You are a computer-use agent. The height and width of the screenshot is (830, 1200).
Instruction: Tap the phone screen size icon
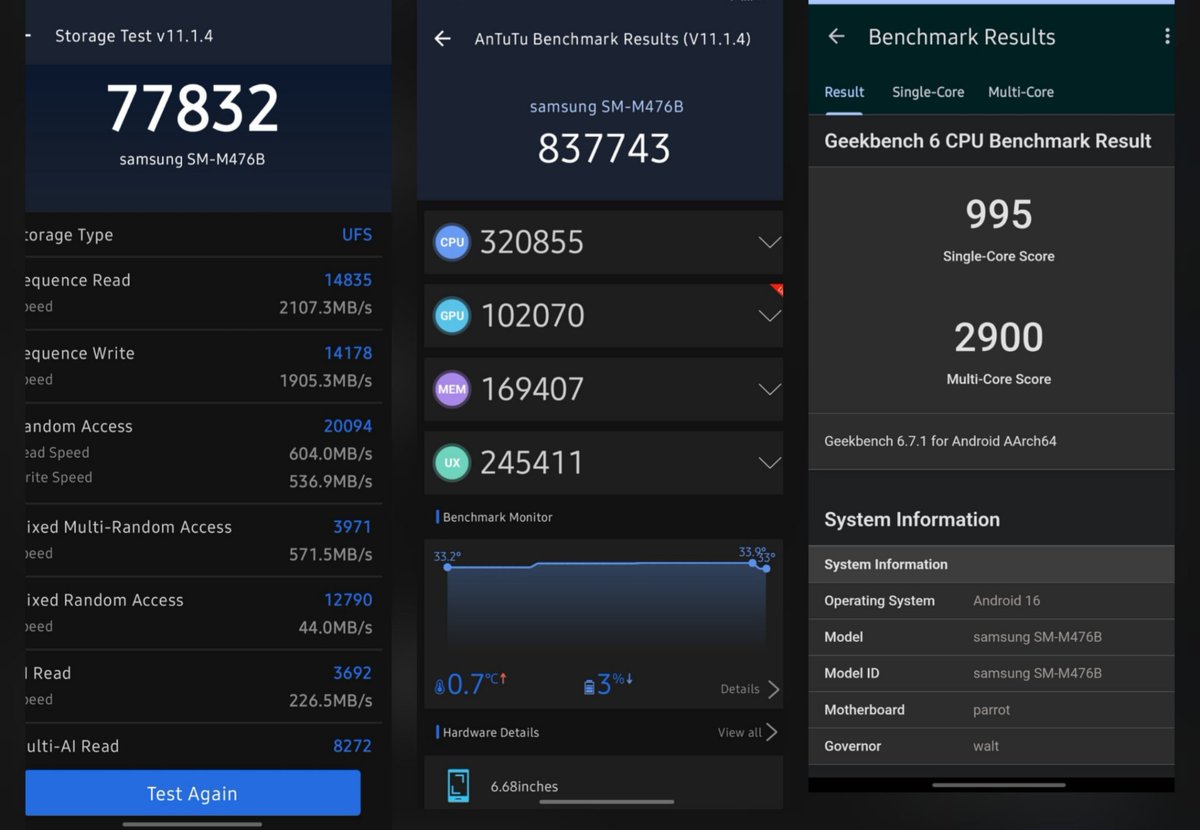(458, 786)
